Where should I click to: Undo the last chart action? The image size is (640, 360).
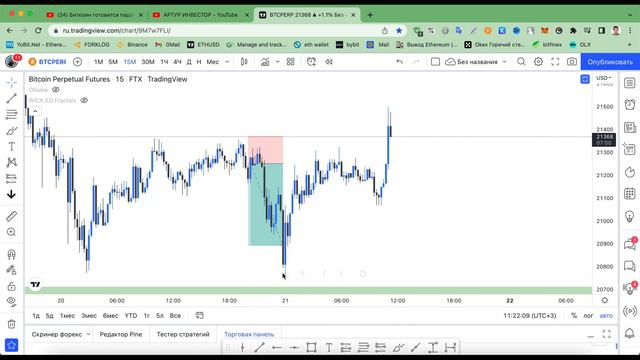pos(400,62)
